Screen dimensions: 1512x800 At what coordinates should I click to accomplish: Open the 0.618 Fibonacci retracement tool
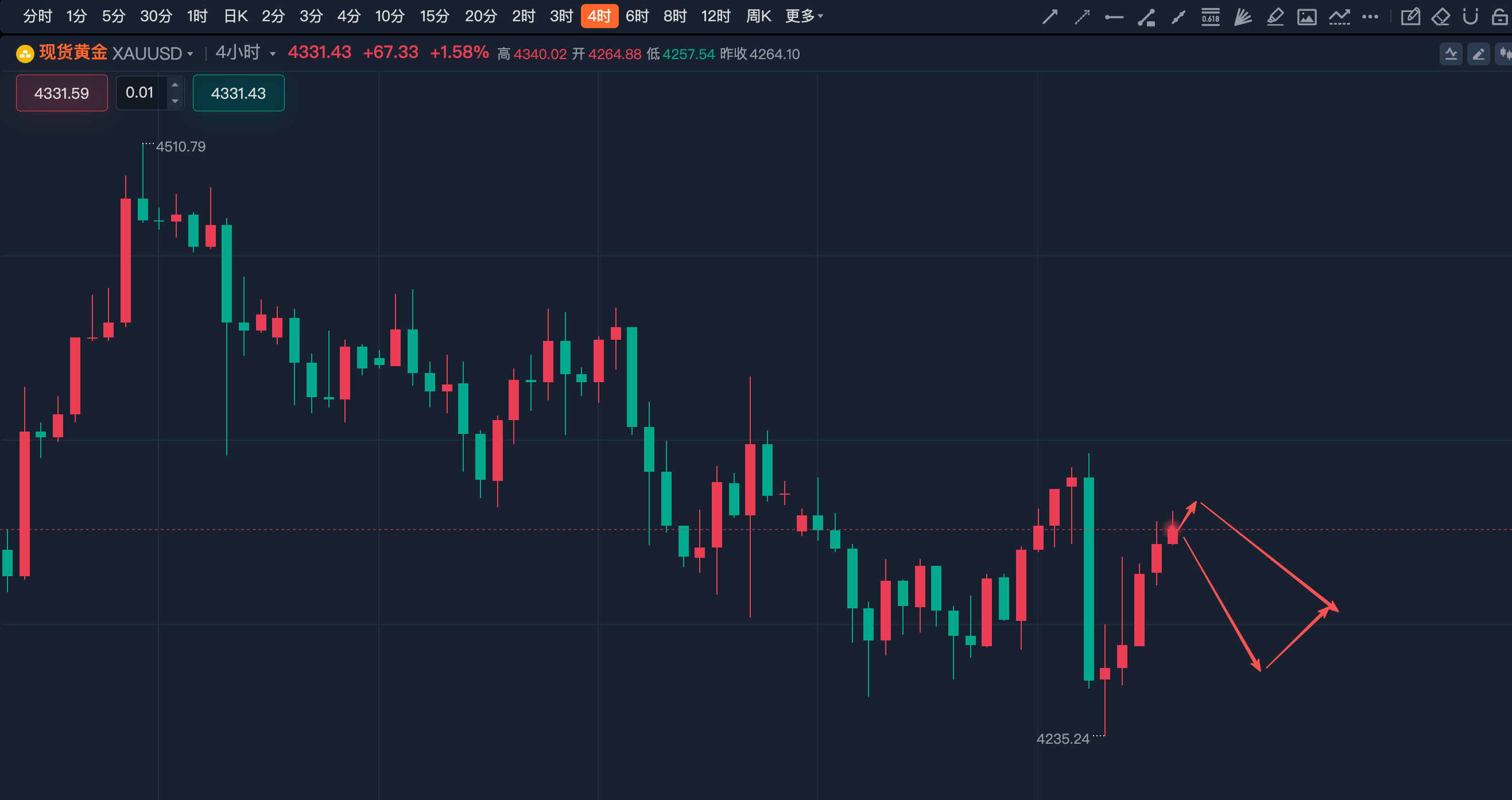tap(1209, 17)
